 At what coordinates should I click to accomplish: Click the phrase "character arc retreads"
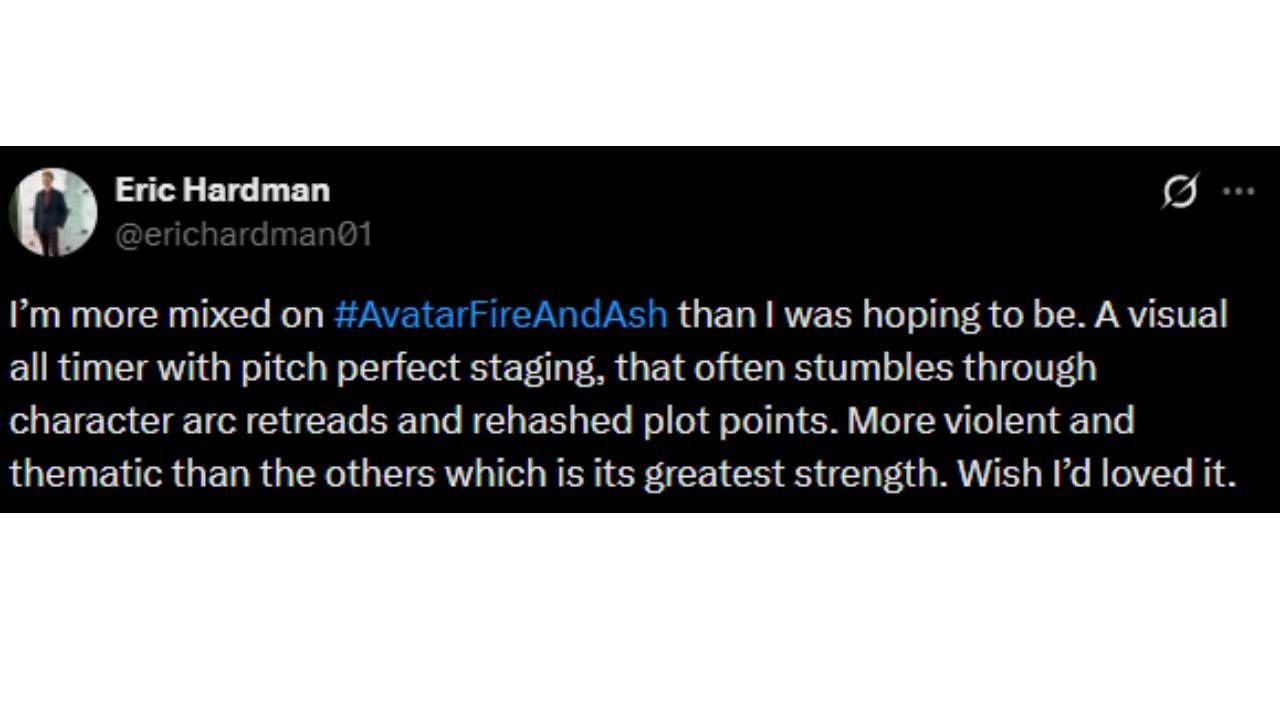click(198, 420)
